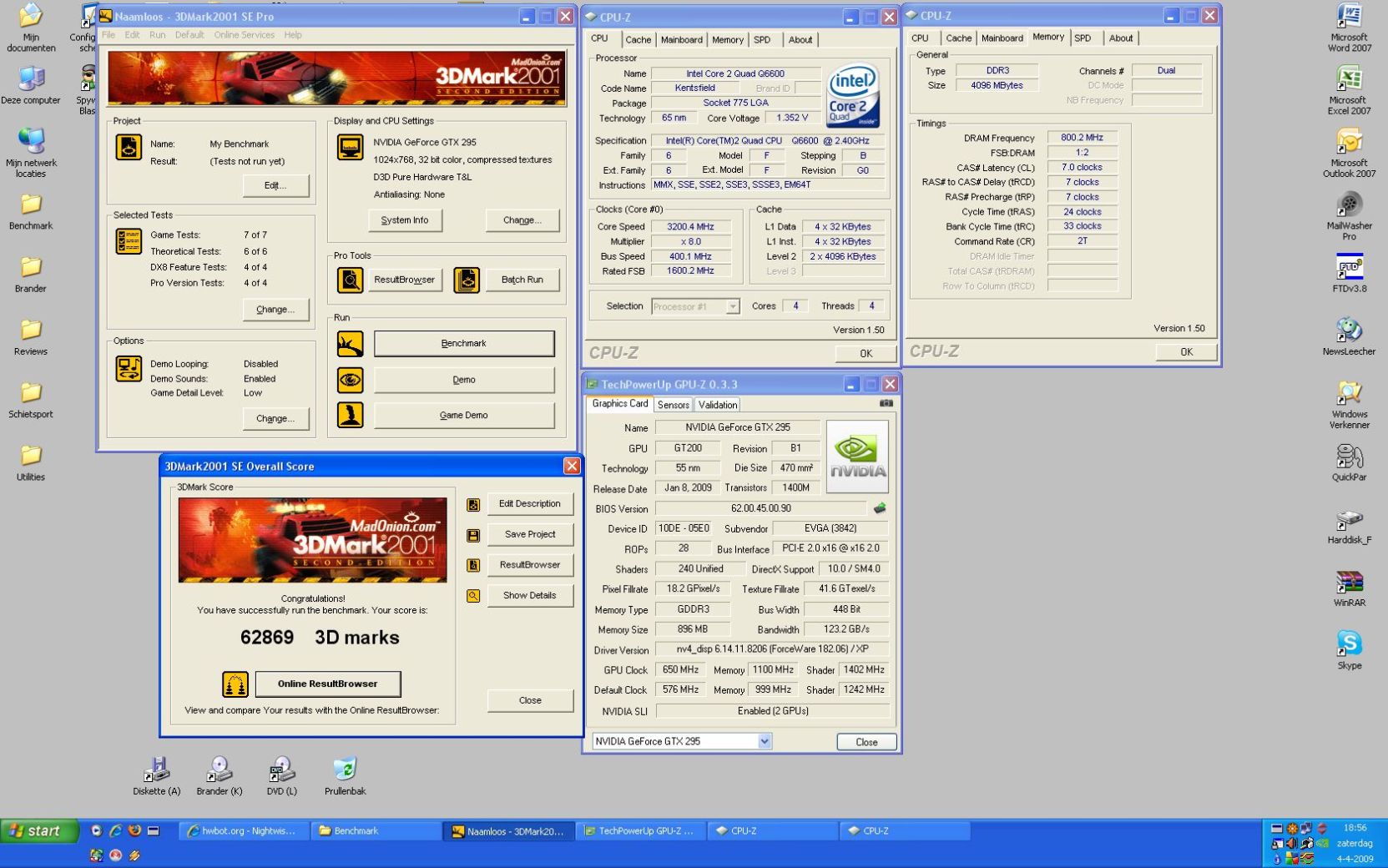Click the monitor icon in Display and CPU Settings

pyautogui.click(x=351, y=147)
